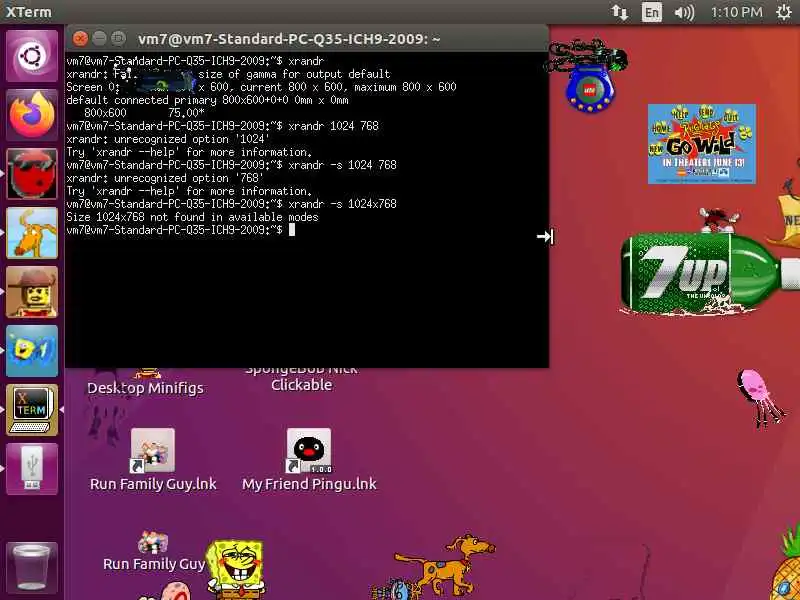Viewport: 800px width, 600px height.
Task: Maximize the xterm terminal window
Action: point(118,38)
